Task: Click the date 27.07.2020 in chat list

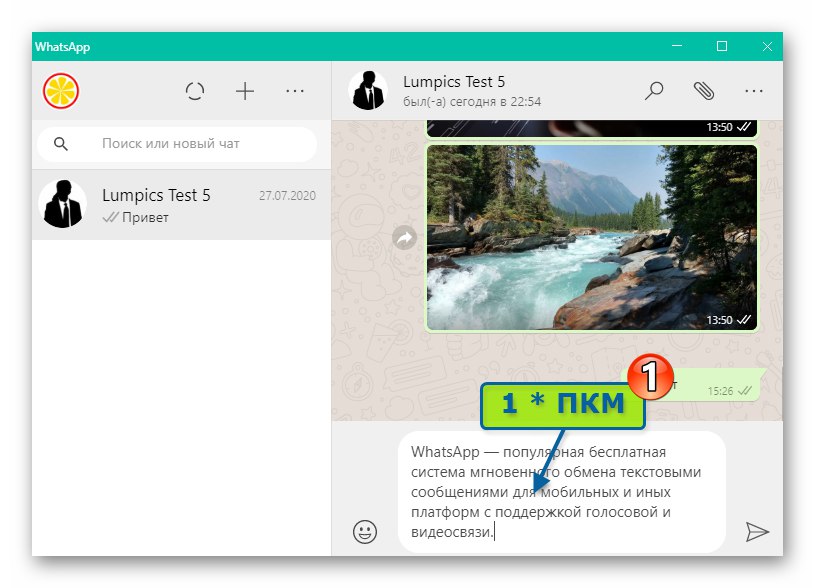Action: (x=287, y=195)
